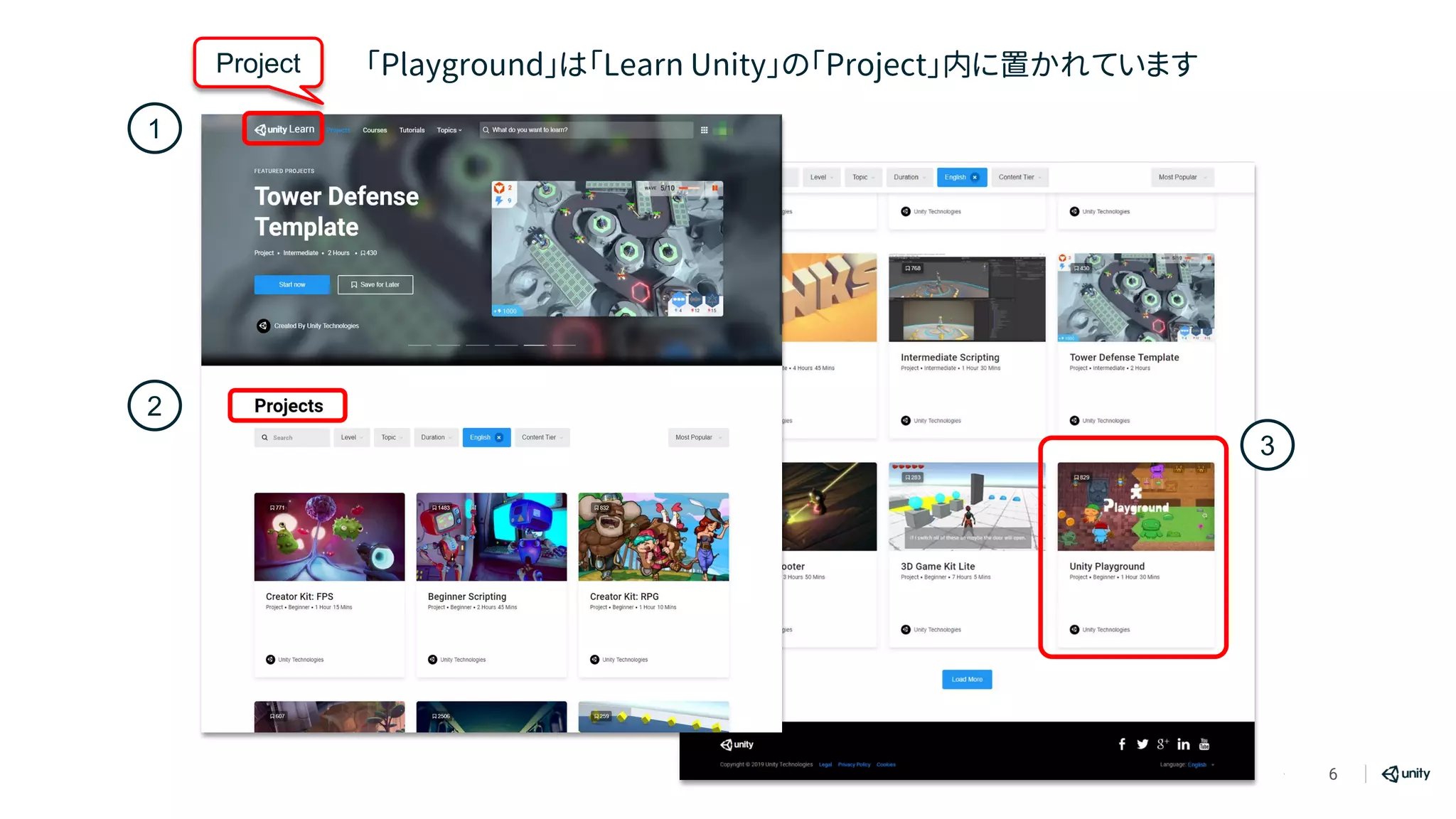Click the Privacy Policy footer link

(854, 765)
